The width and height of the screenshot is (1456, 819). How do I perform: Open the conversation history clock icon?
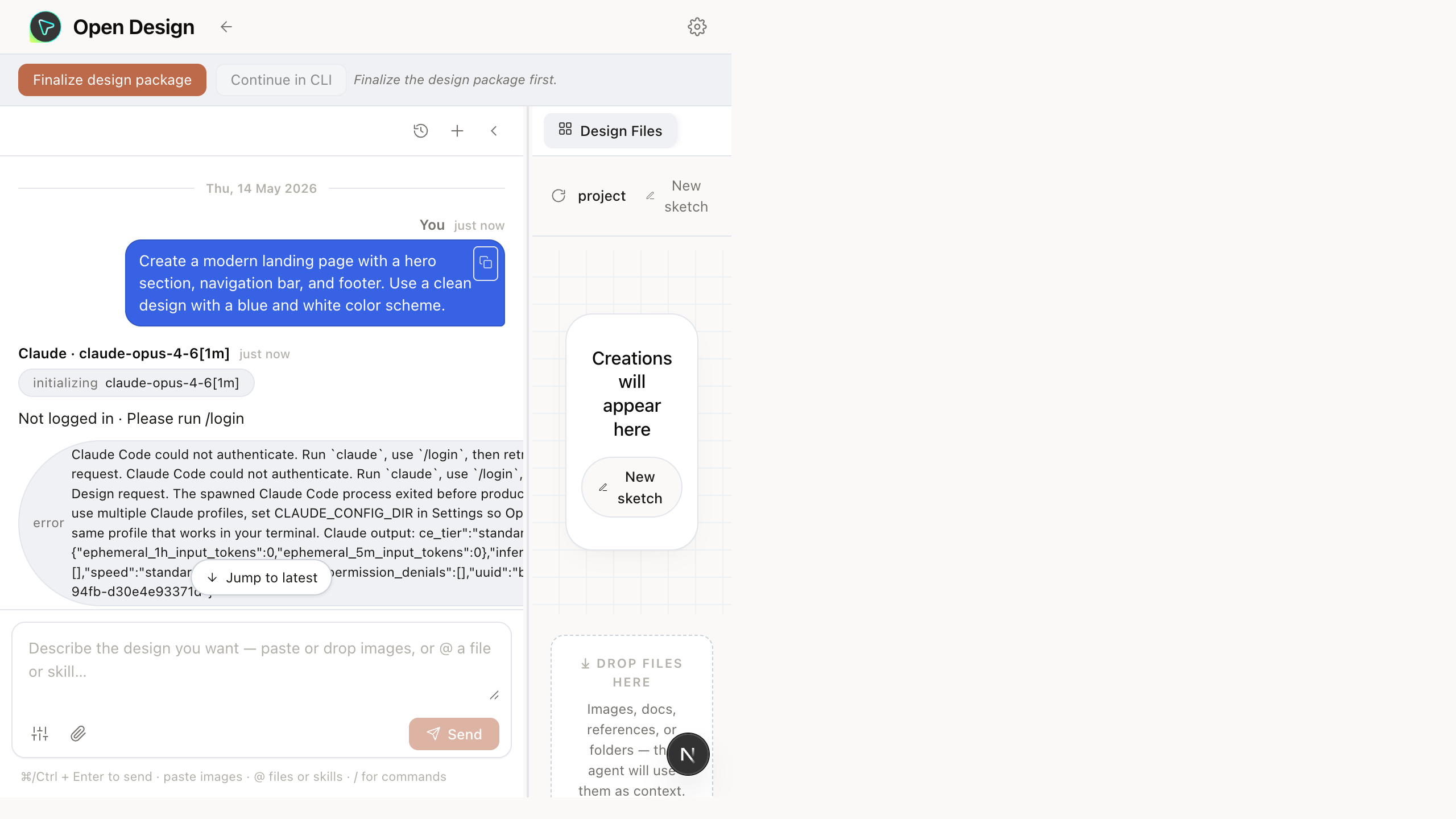pos(420,131)
